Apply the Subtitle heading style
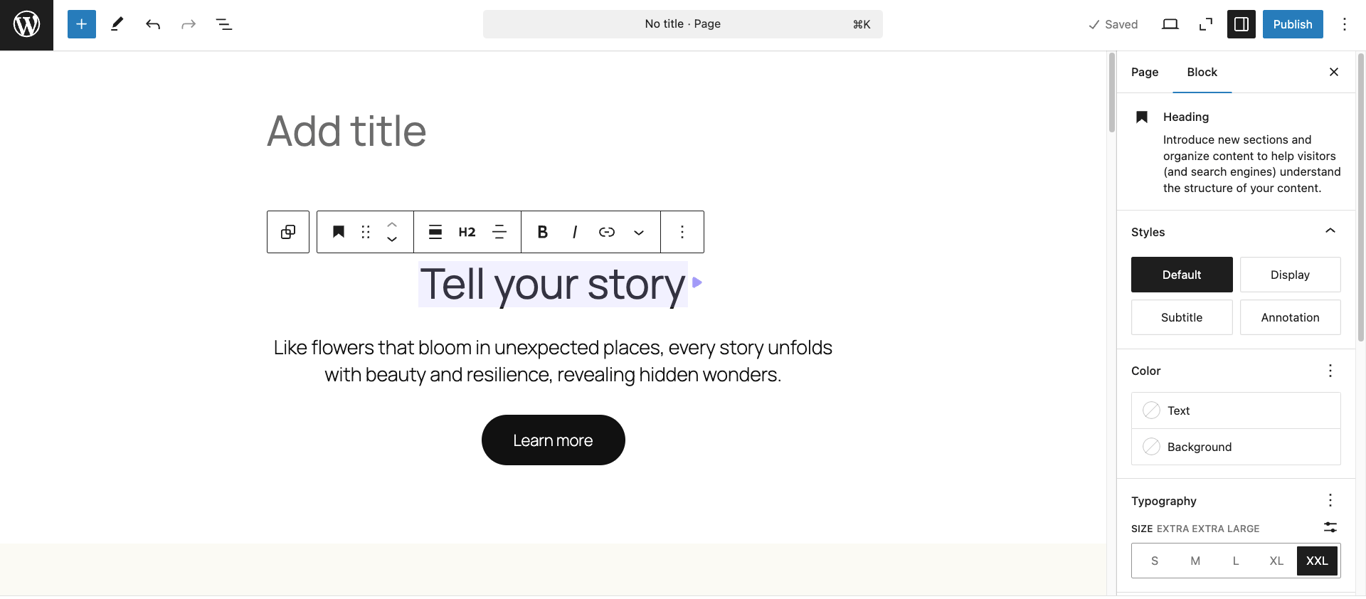Image resolution: width=1366 pixels, height=599 pixels. (x=1181, y=317)
